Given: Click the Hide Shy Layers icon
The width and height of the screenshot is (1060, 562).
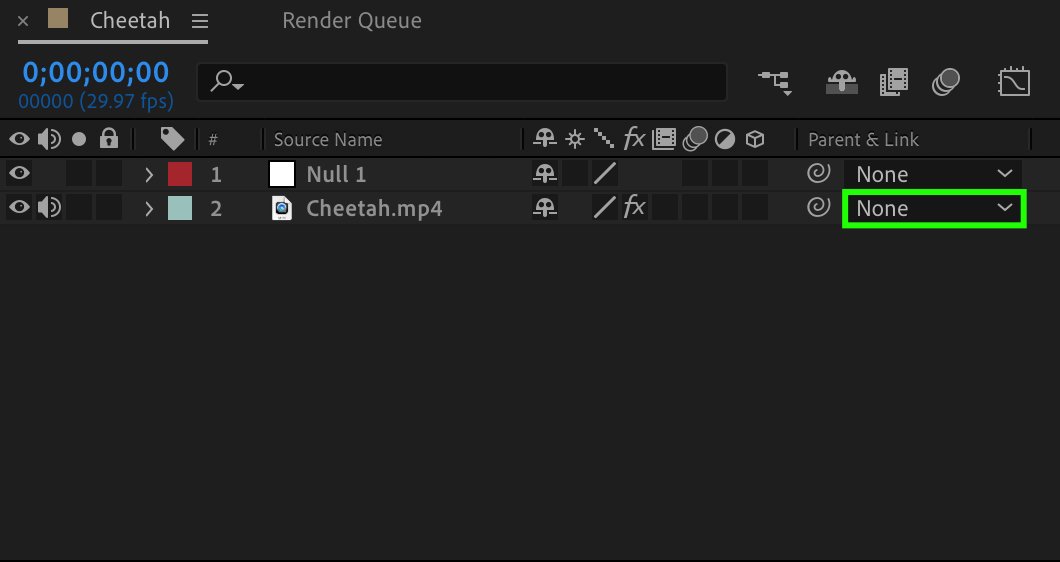Looking at the screenshot, I should (841, 82).
